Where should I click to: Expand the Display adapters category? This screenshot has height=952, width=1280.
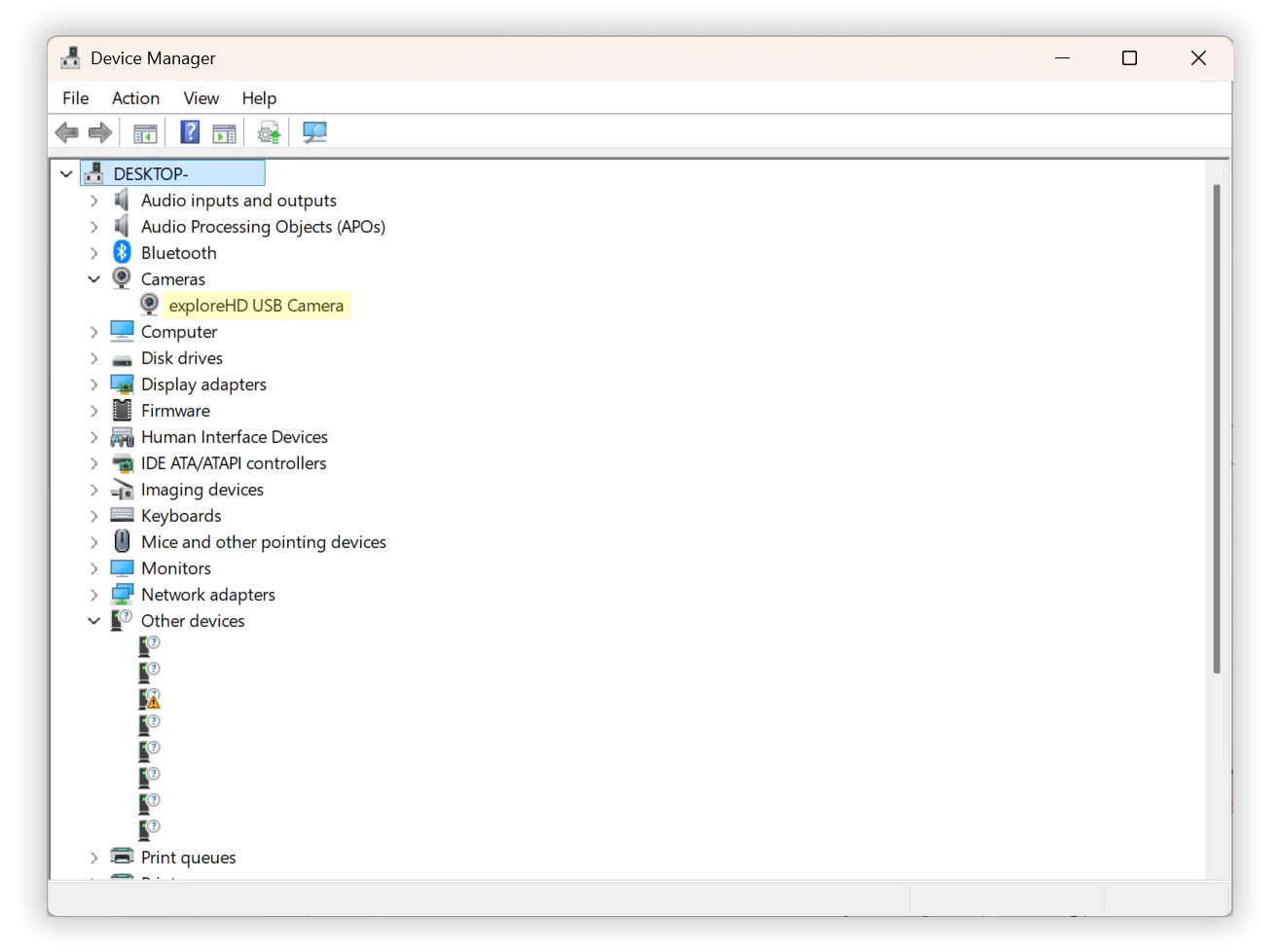click(x=94, y=384)
